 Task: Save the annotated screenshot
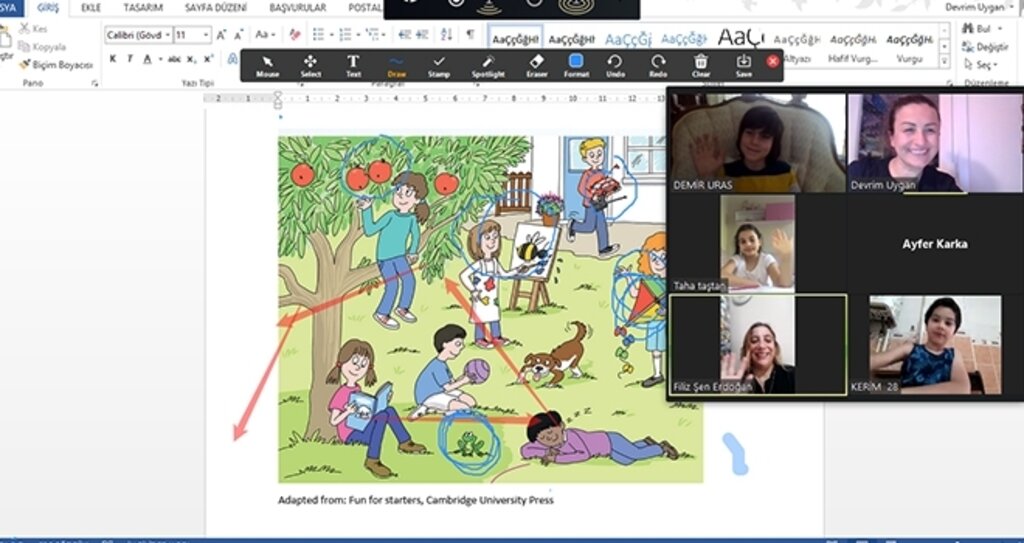coord(743,65)
